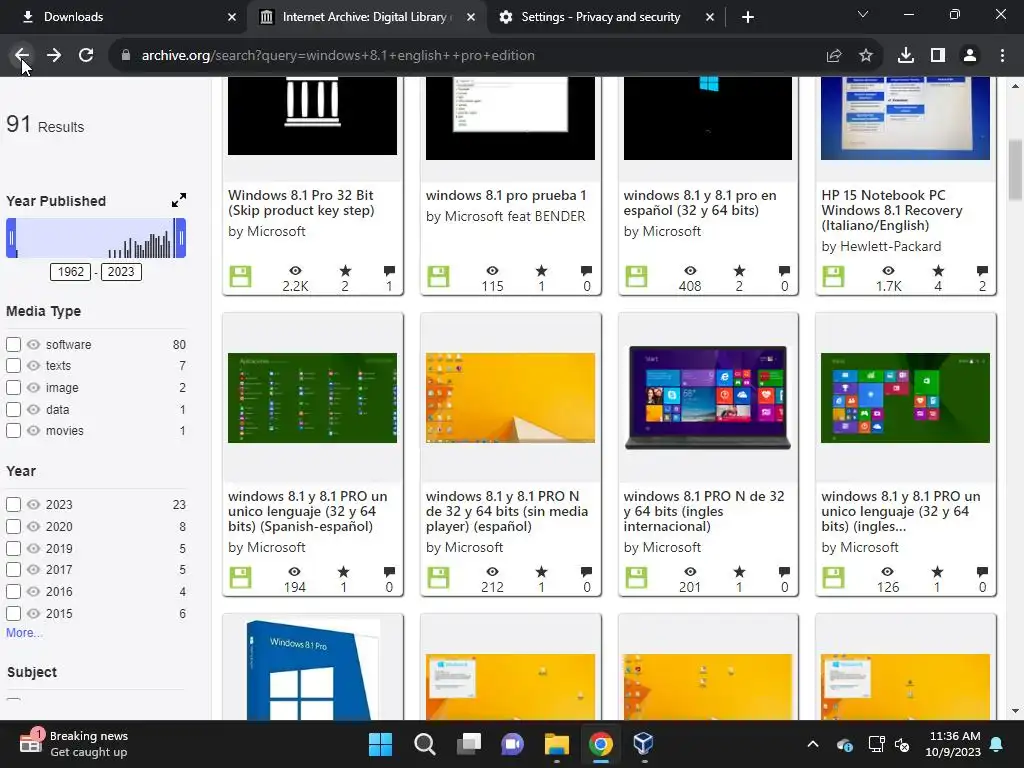Share this page via the address bar icon

point(834,56)
